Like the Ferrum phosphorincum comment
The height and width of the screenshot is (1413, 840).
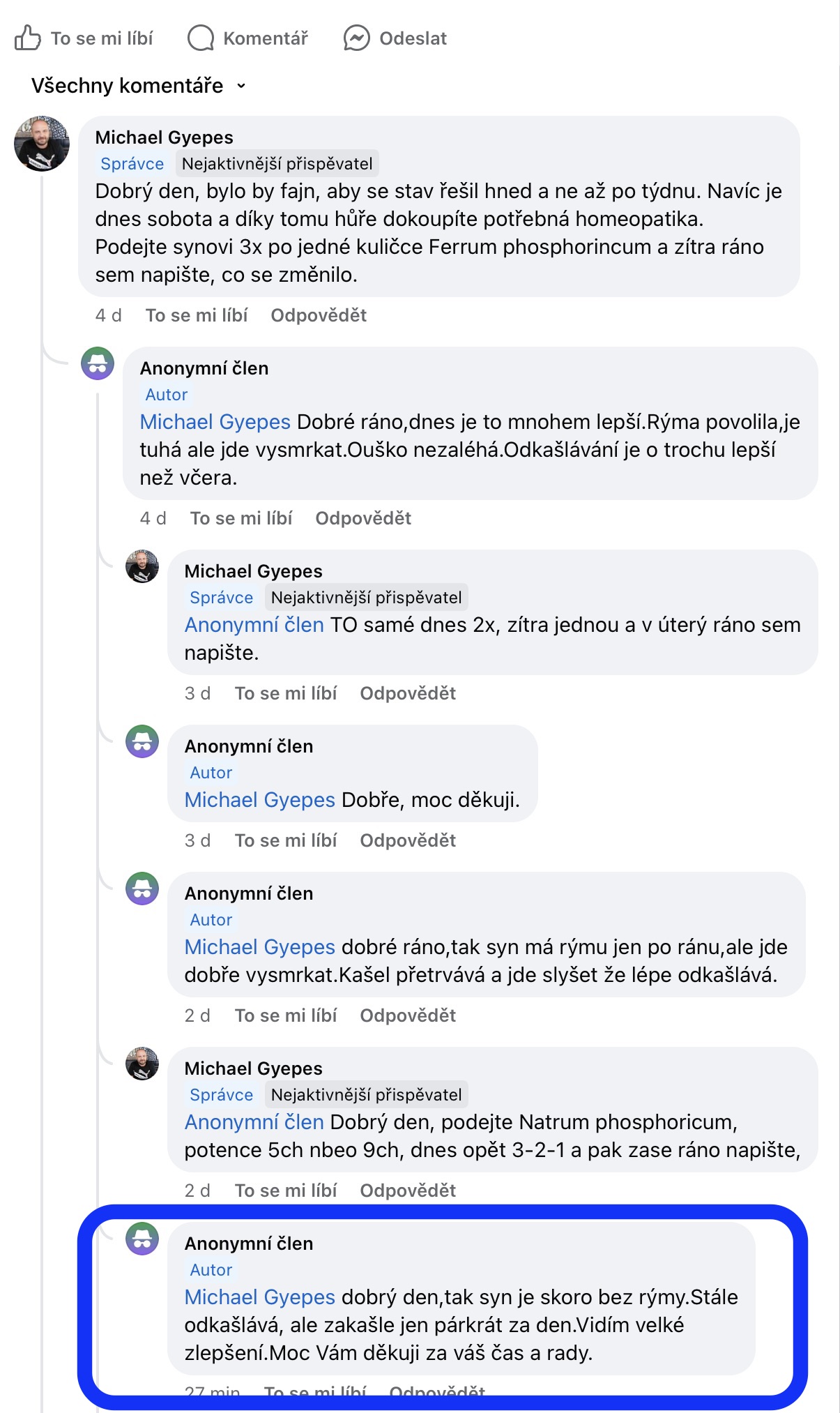(197, 315)
